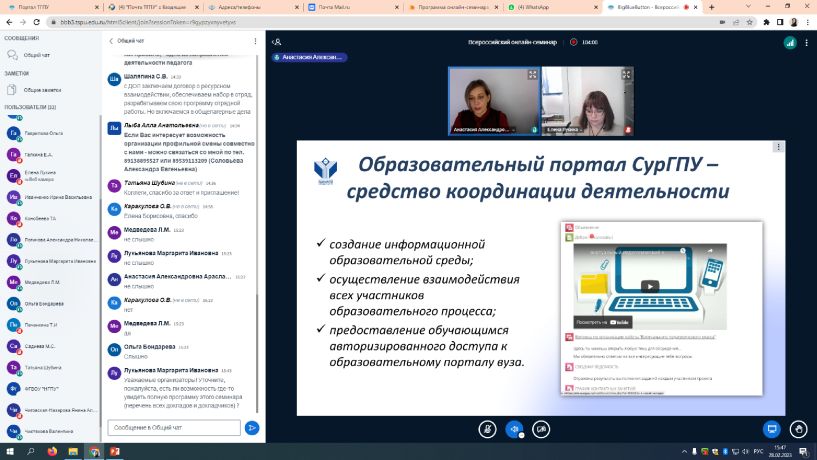Select user ФГБОУ НГПУ
This screenshot has height=460, width=817.
(52, 389)
